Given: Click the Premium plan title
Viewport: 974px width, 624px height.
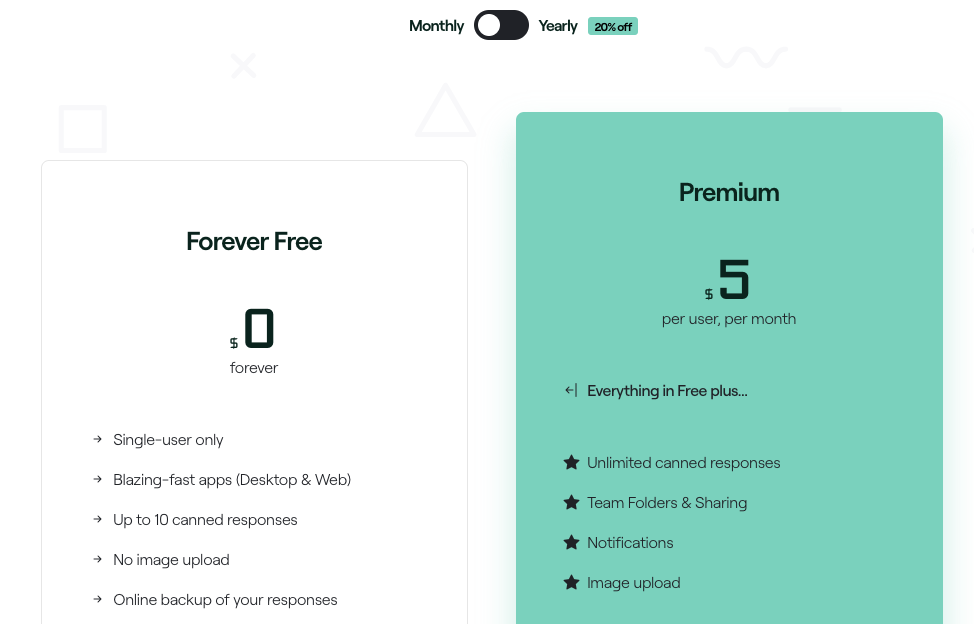Looking at the screenshot, I should (x=729, y=193).
